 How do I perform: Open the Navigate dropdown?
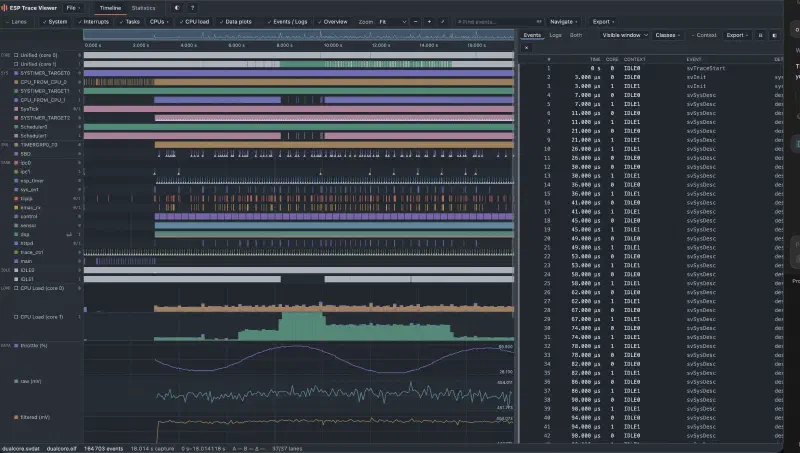coord(563,22)
